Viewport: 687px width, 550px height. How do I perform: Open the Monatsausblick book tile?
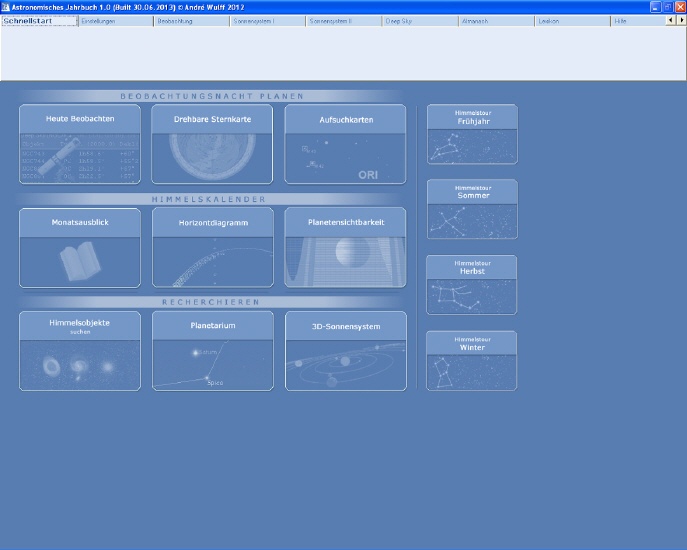coord(80,248)
